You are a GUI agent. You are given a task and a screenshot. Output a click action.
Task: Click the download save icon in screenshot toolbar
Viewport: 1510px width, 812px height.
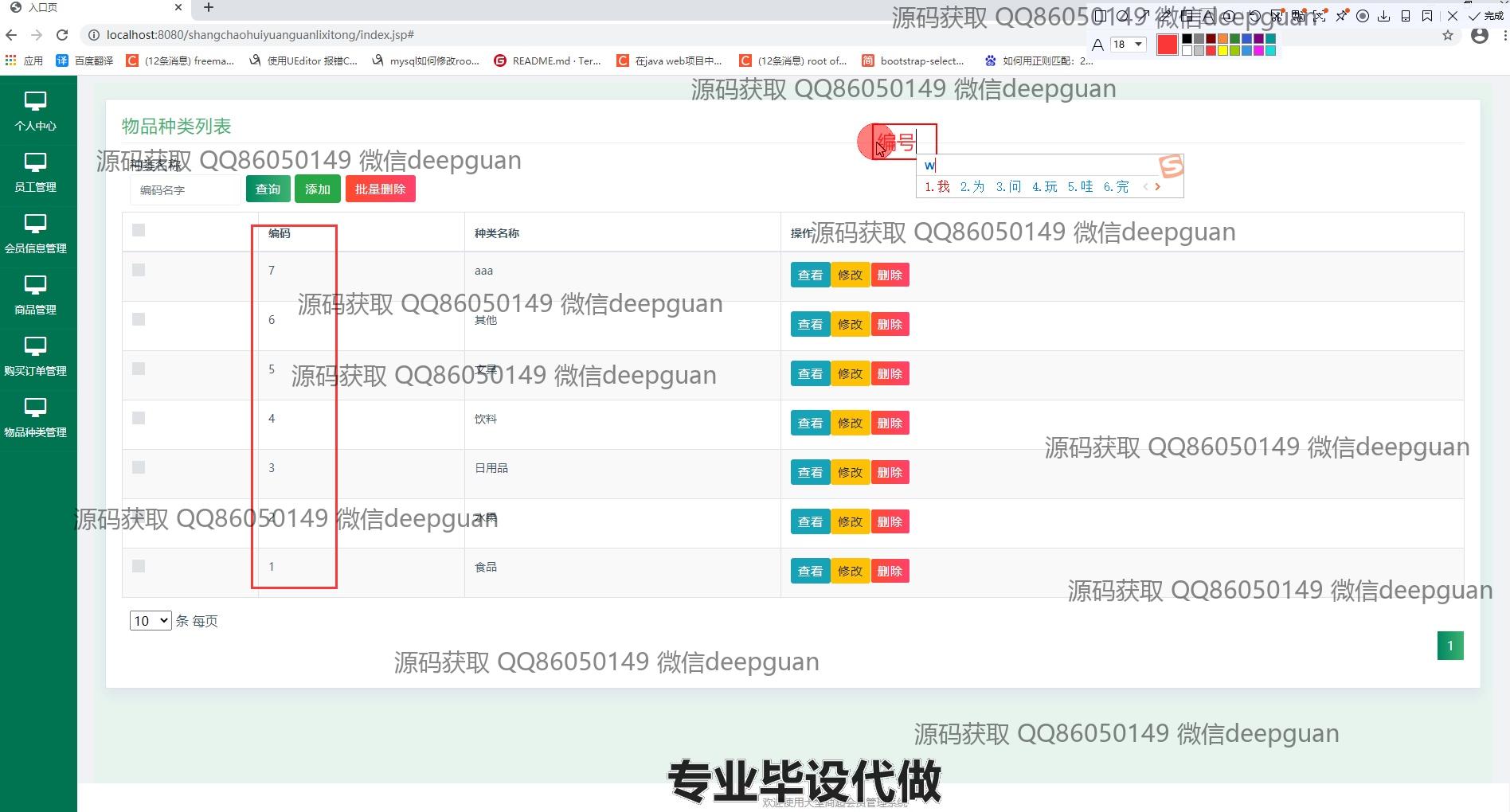click(x=1384, y=16)
